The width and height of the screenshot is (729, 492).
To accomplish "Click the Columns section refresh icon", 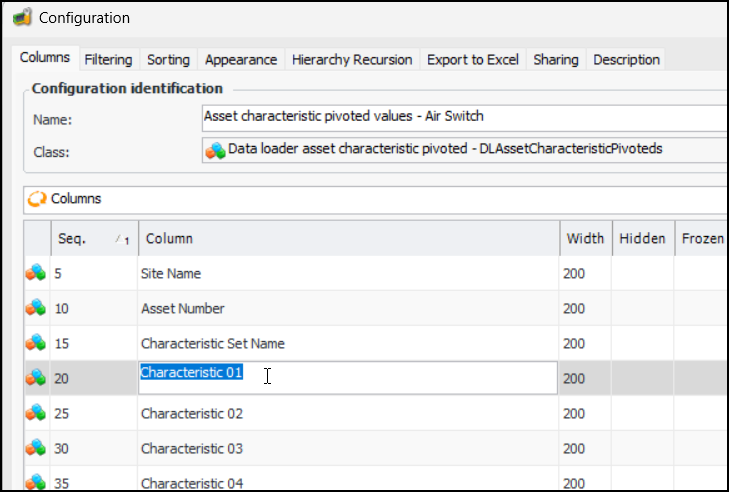I will [x=37, y=199].
